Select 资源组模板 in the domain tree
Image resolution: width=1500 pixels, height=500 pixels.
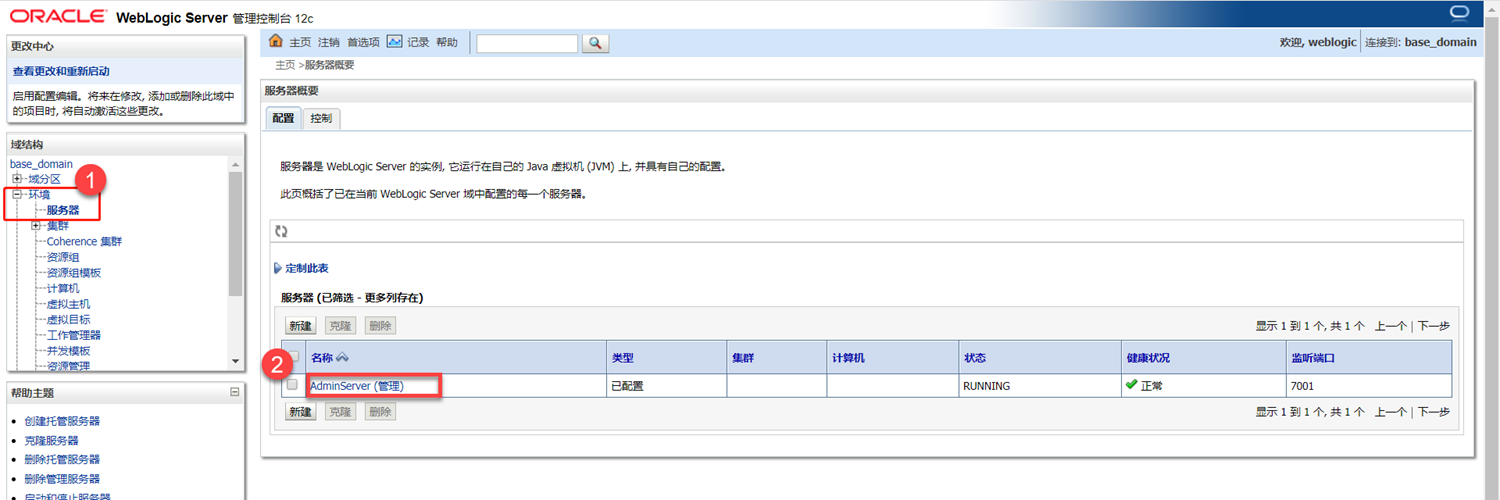click(74, 273)
